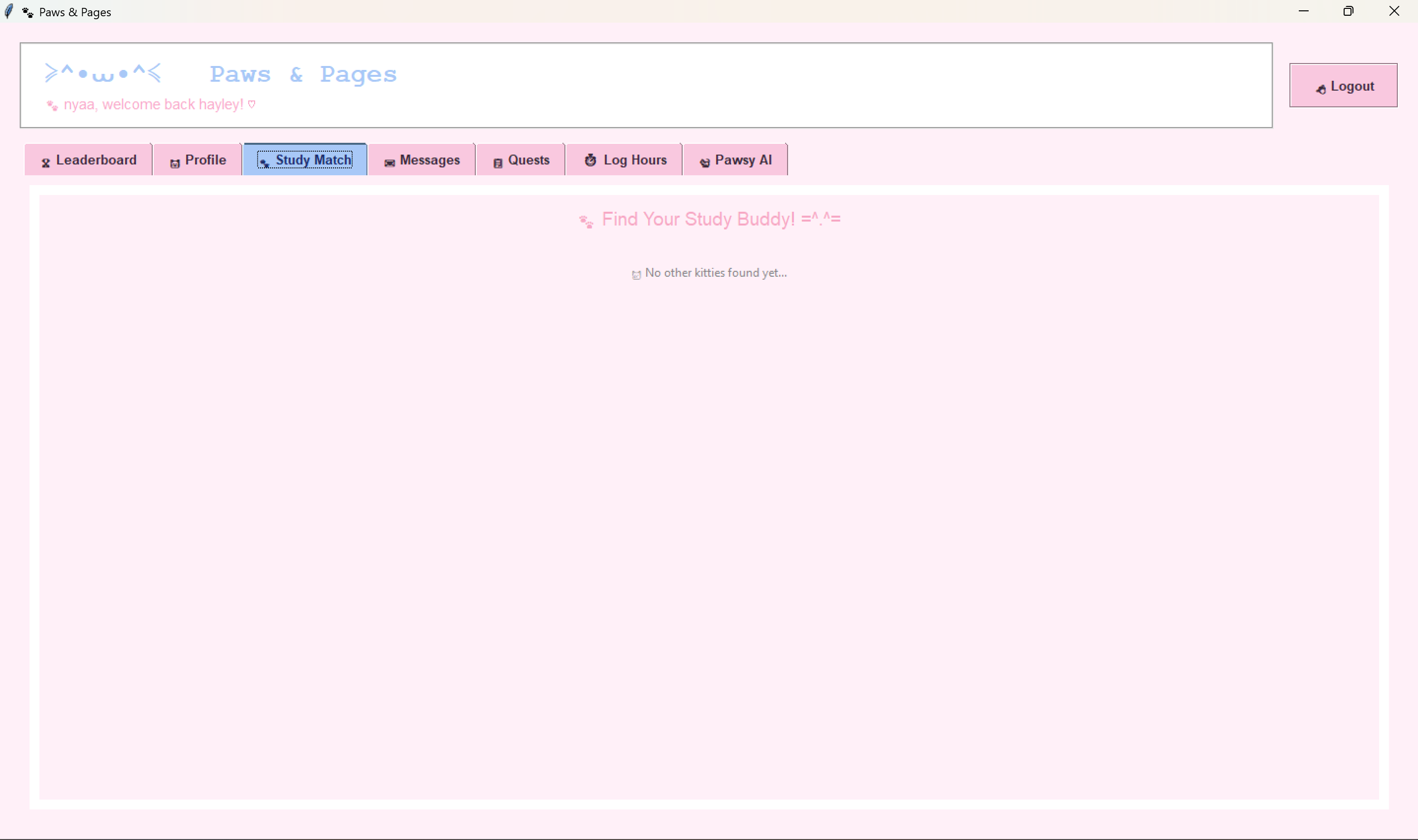Click the waving hand icon on Logout
The width and height of the screenshot is (1418, 840).
pos(1320,89)
